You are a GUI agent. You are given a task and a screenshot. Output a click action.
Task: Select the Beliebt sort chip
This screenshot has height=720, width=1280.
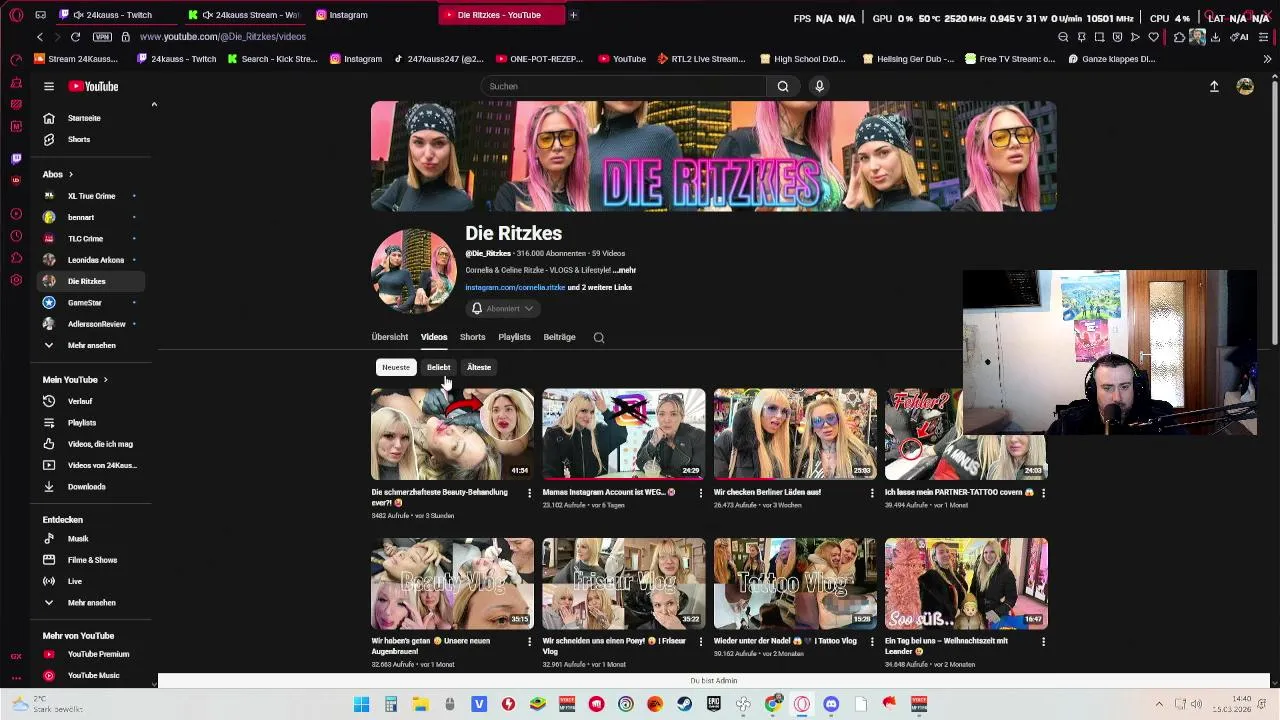click(438, 367)
